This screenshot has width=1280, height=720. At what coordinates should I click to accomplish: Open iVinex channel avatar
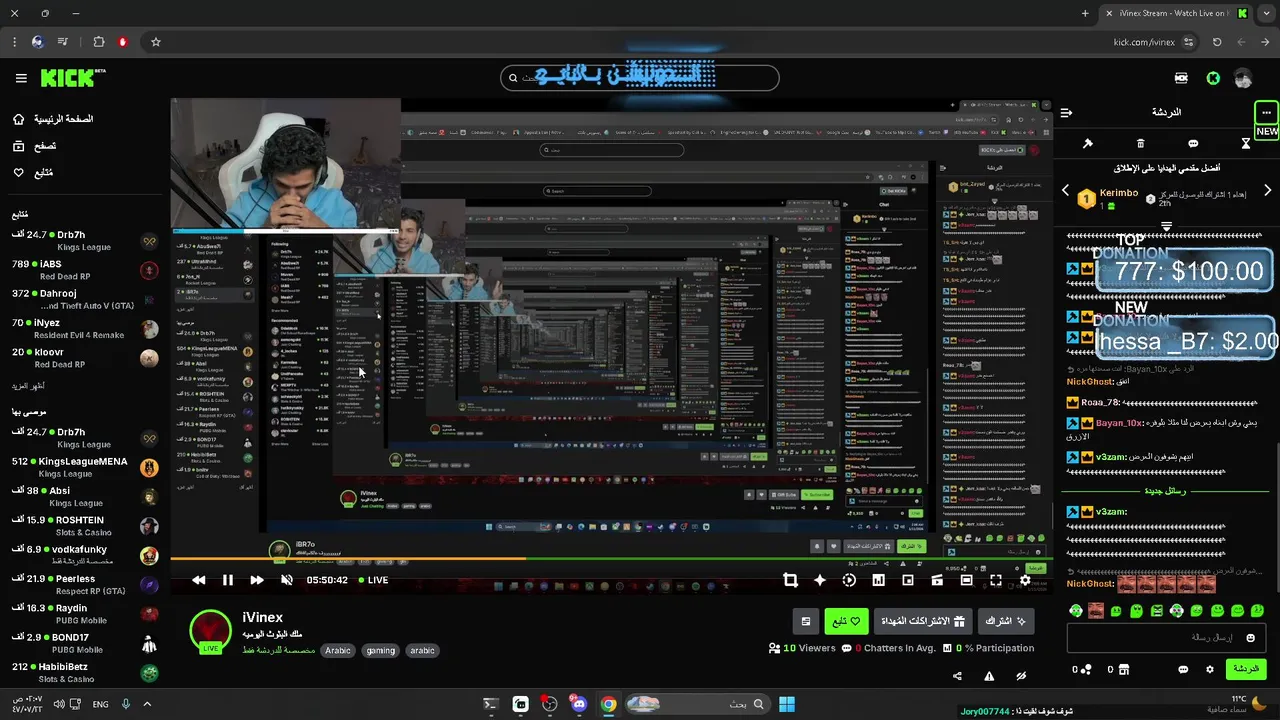(211, 630)
